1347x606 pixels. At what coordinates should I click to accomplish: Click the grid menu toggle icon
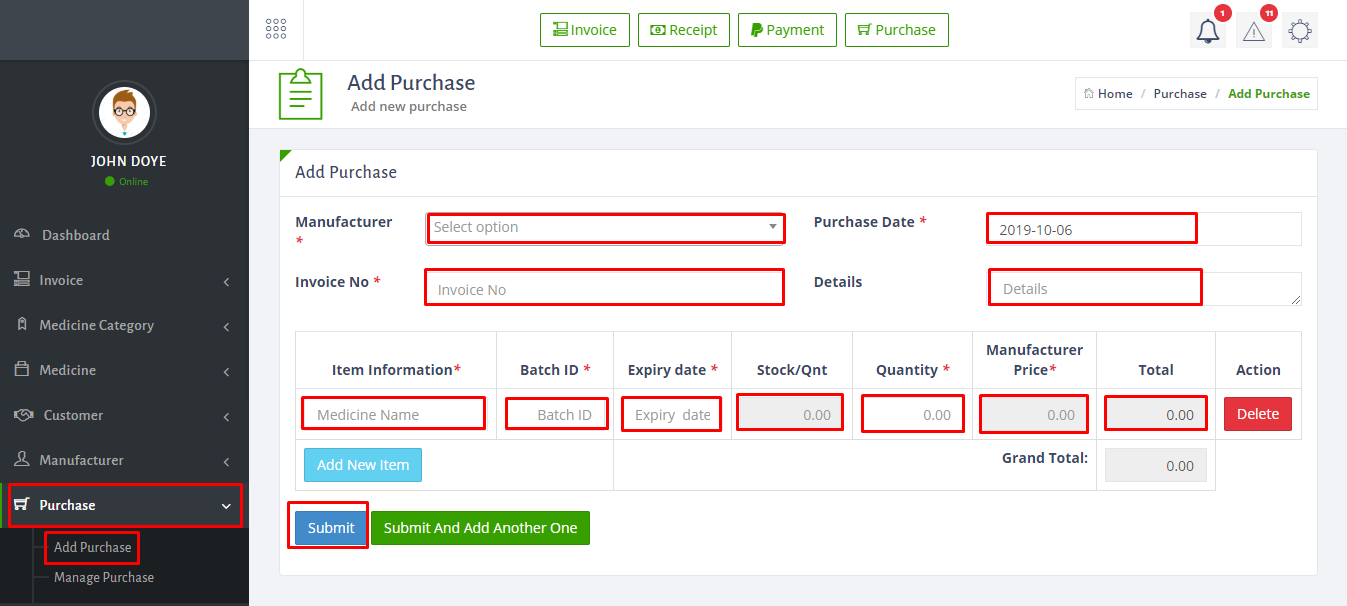[x=276, y=29]
